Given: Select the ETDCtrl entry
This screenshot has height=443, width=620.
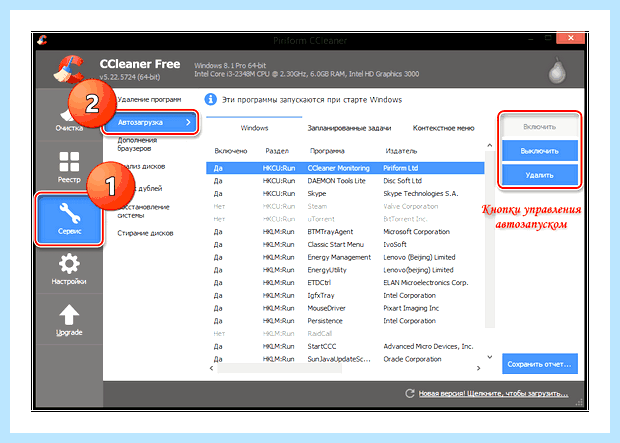Looking at the screenshot, I should [x=345, y=282].
